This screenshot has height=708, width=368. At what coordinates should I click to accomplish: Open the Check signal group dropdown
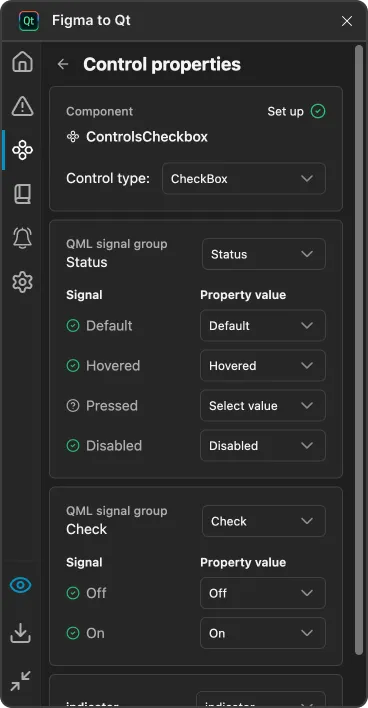pos(264,521)
